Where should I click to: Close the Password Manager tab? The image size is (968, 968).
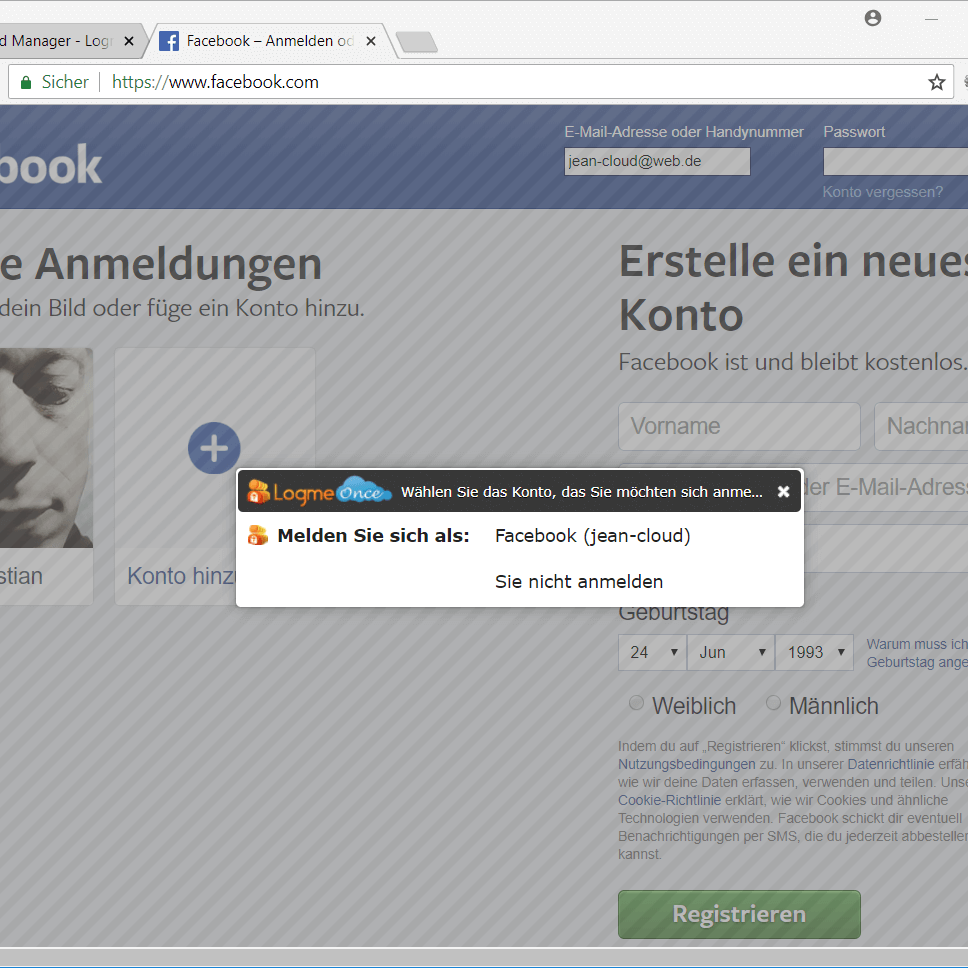pyautogui.click(x=129, y=41)
